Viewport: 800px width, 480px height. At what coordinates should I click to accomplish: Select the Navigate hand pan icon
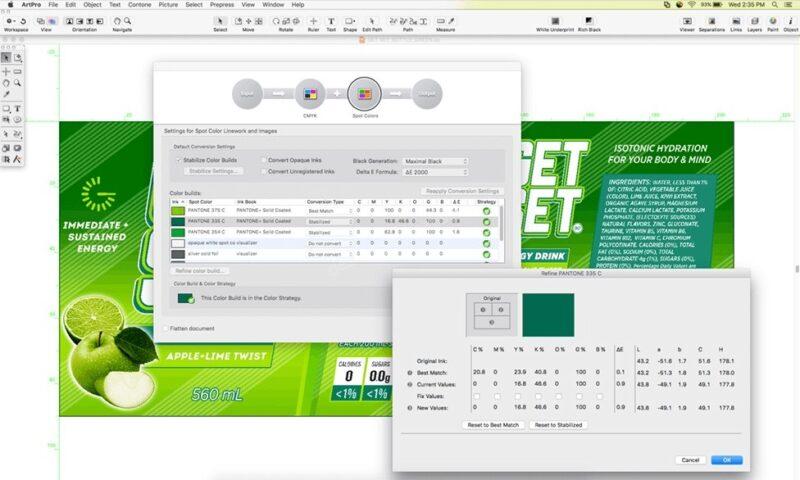point(117,21)
